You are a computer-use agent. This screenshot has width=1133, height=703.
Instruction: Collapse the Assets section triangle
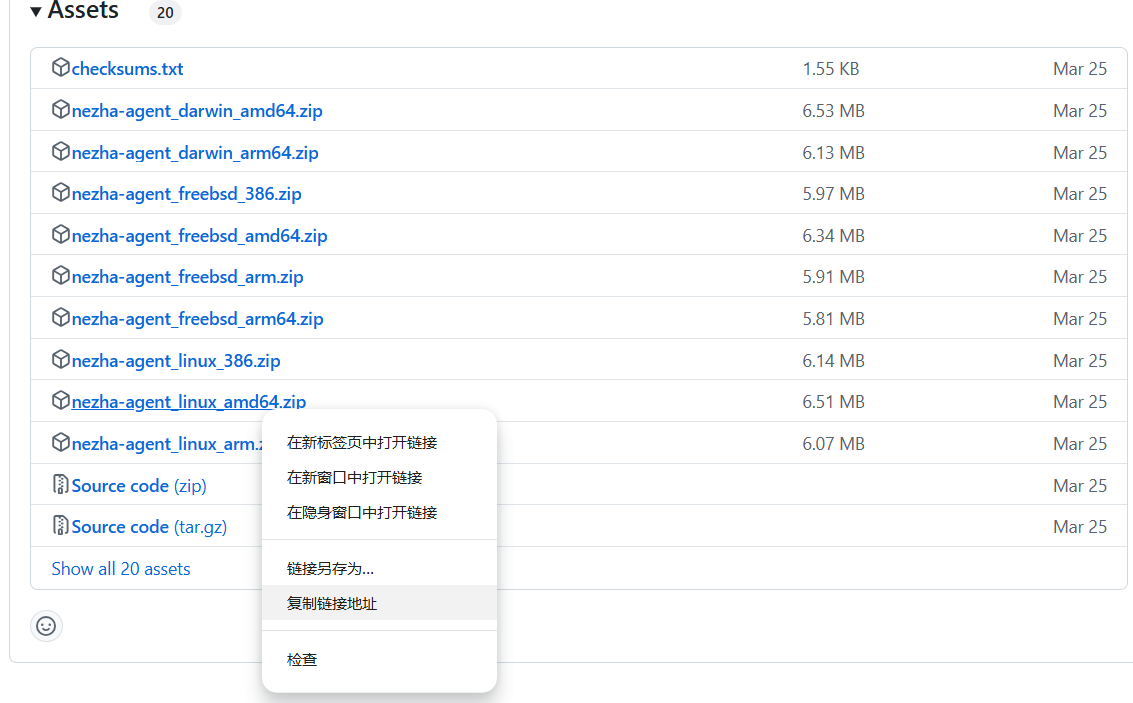pyautogui.click(x=35, y=11)
